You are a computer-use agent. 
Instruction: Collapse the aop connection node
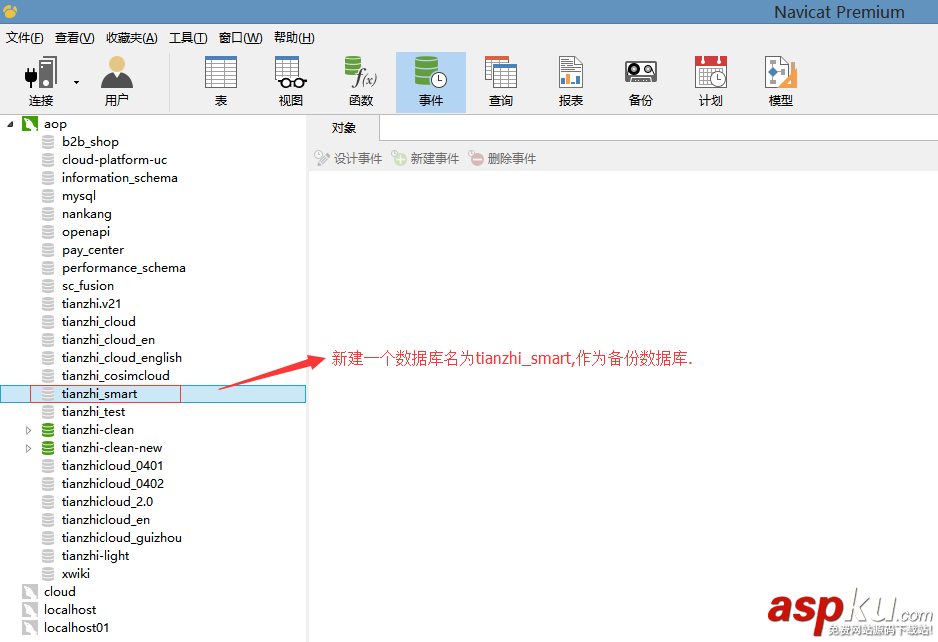coord(10,124)
